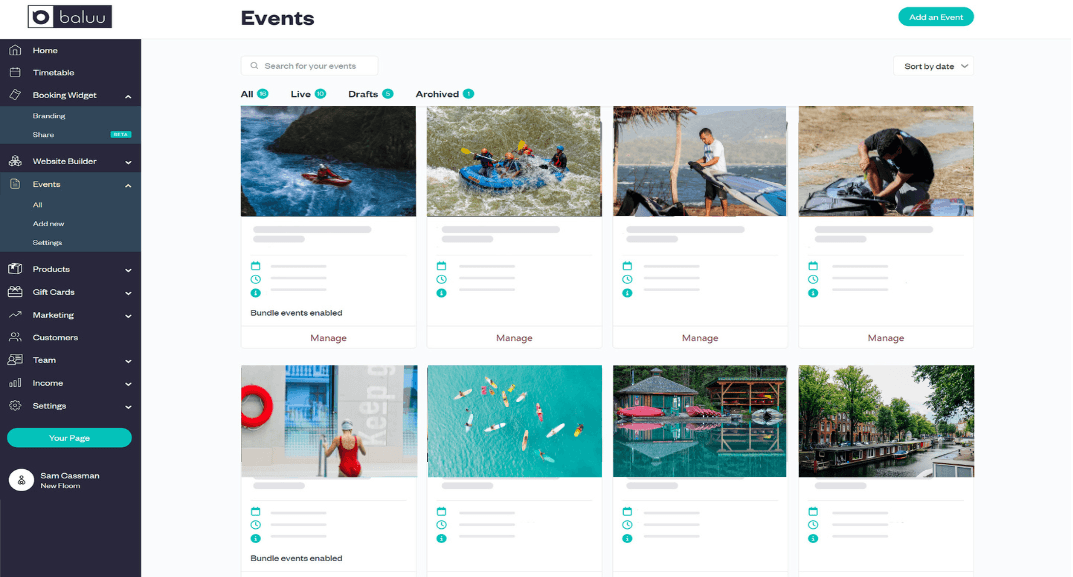
Task: Expand the Team submenu chevron
Action: pyautogui.click(x=128, y=361)
